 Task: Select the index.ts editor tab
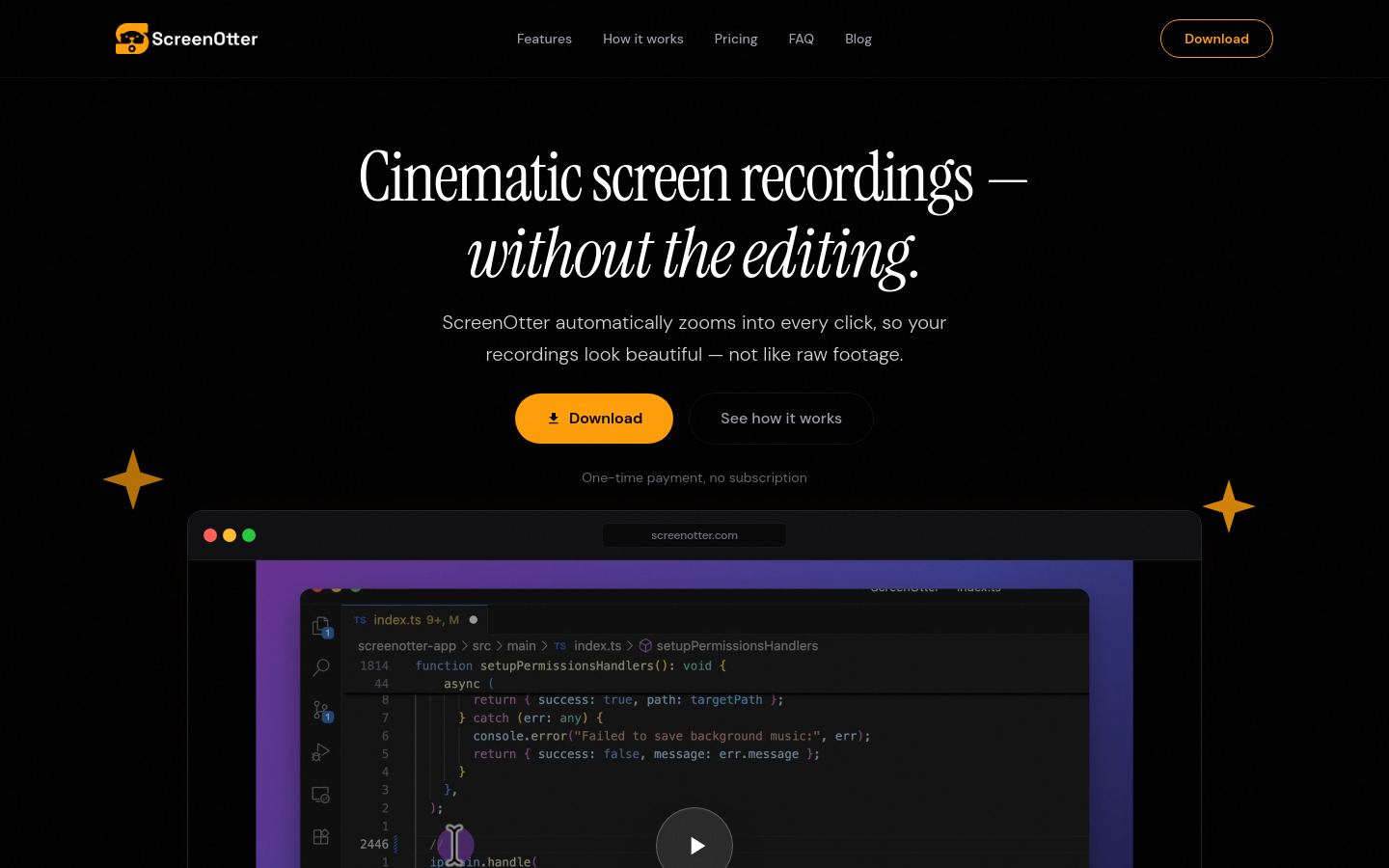pos(415,620)
